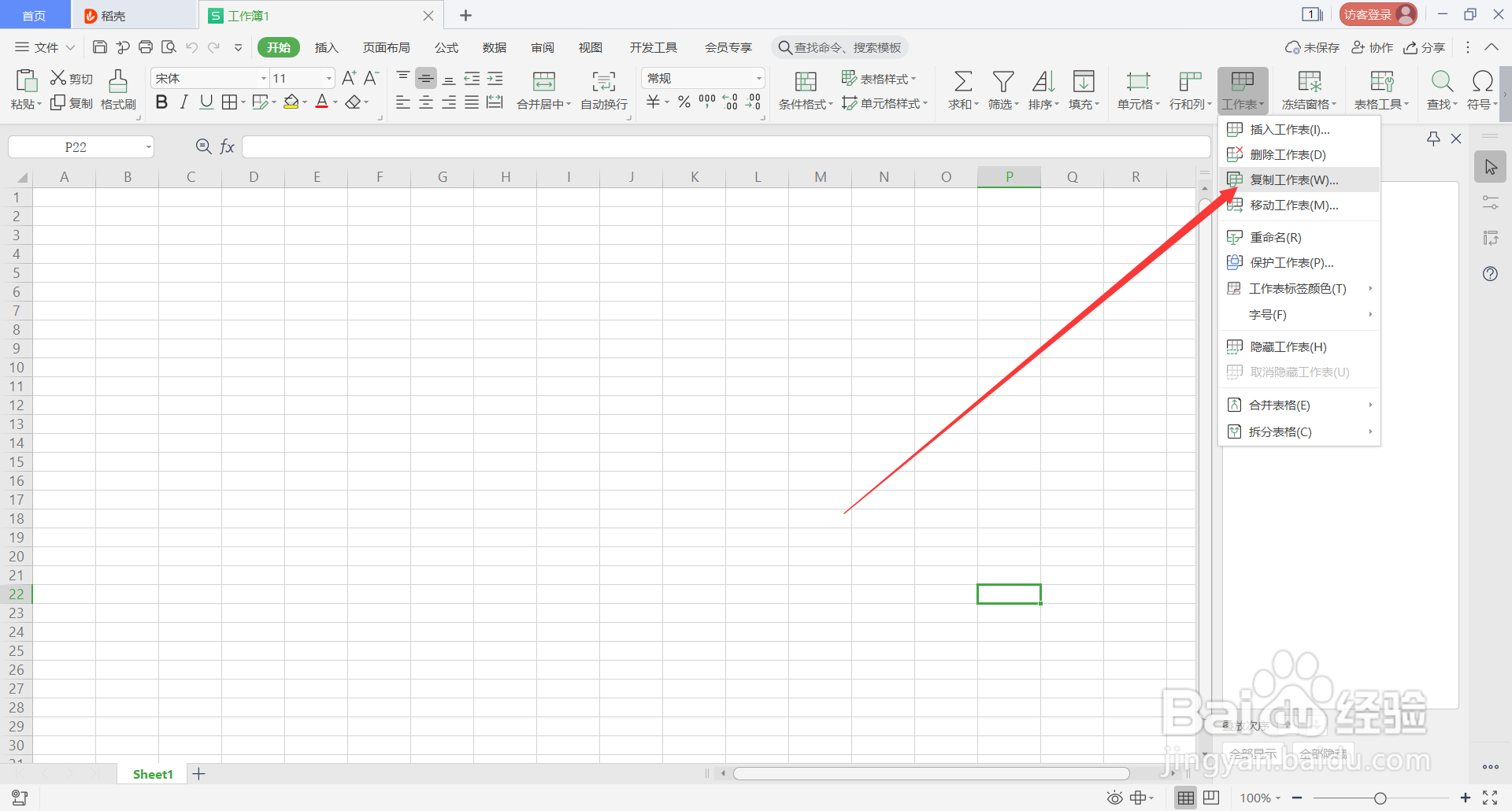Click the Borders icon
Screen dimensions: 1512x811
[229, 102]
